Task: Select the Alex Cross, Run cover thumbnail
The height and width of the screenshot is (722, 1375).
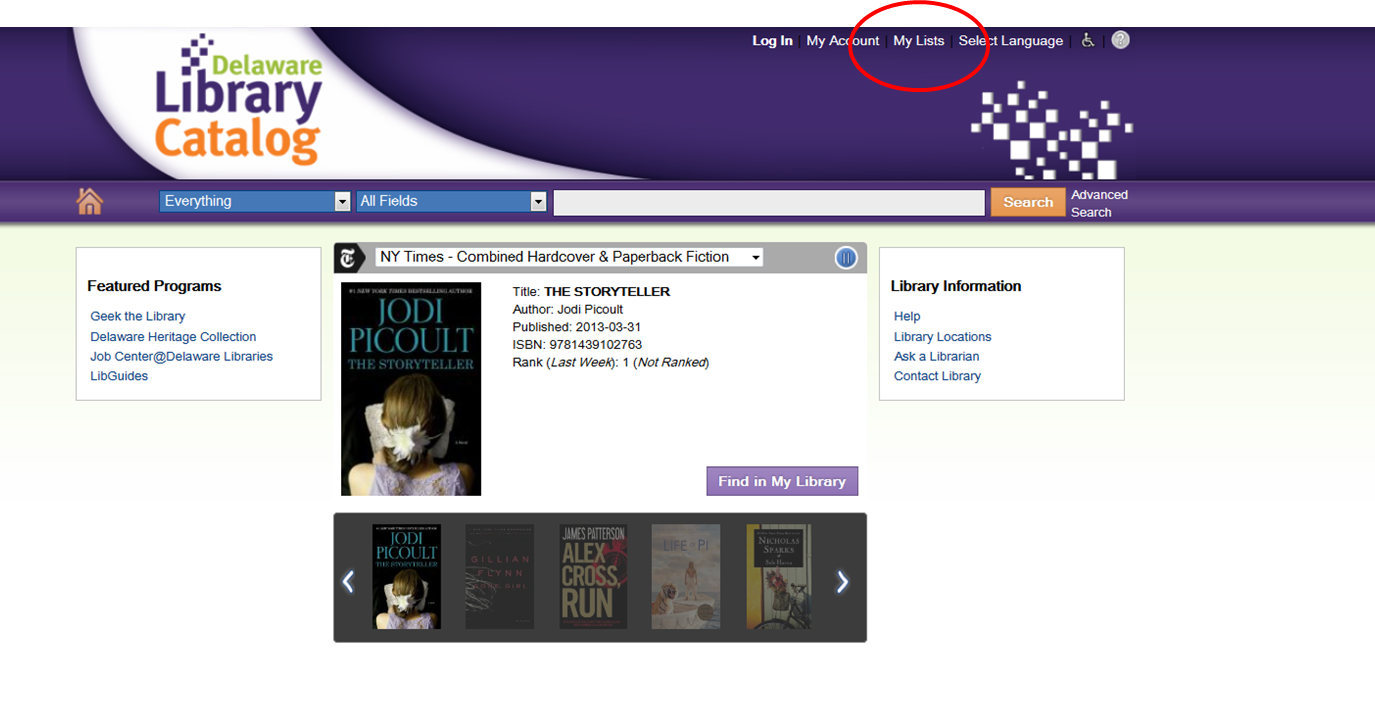Action: tap(593, 577)
